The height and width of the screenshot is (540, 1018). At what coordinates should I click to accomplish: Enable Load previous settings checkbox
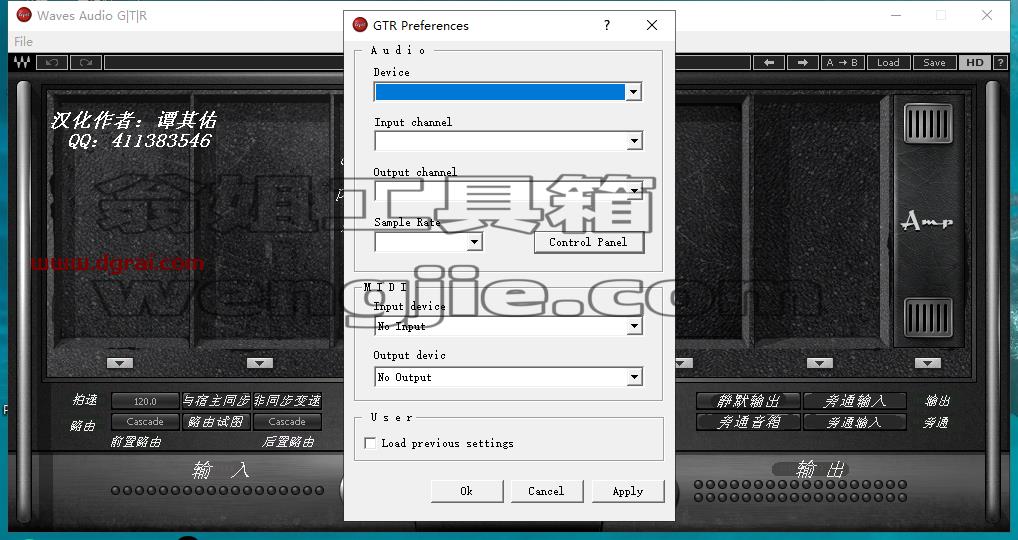pyautogui.click(x=370, y=443)
